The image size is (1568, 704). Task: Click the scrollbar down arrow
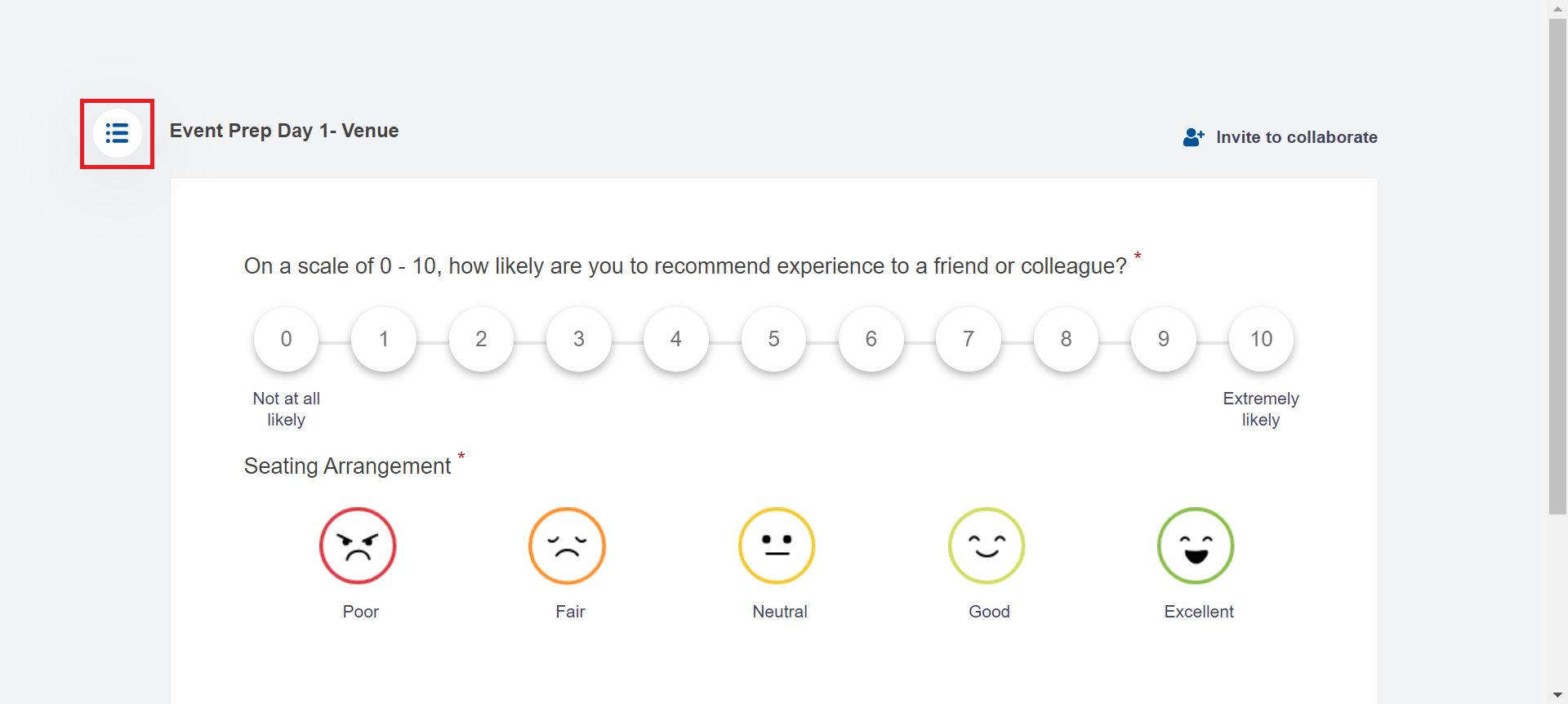pos(1557,695)
